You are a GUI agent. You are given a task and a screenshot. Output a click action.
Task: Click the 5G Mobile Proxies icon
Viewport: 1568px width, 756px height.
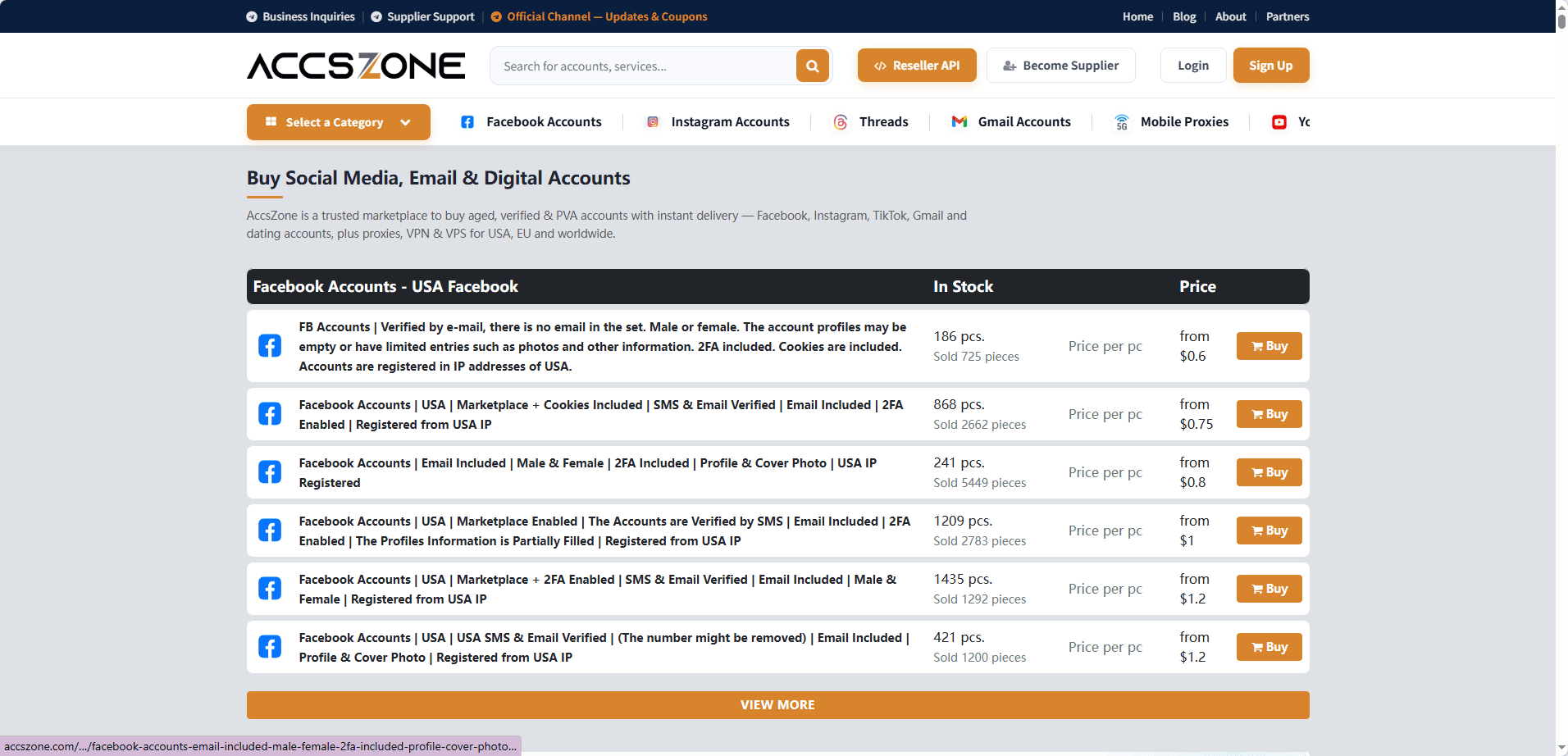pos(1122,122)
